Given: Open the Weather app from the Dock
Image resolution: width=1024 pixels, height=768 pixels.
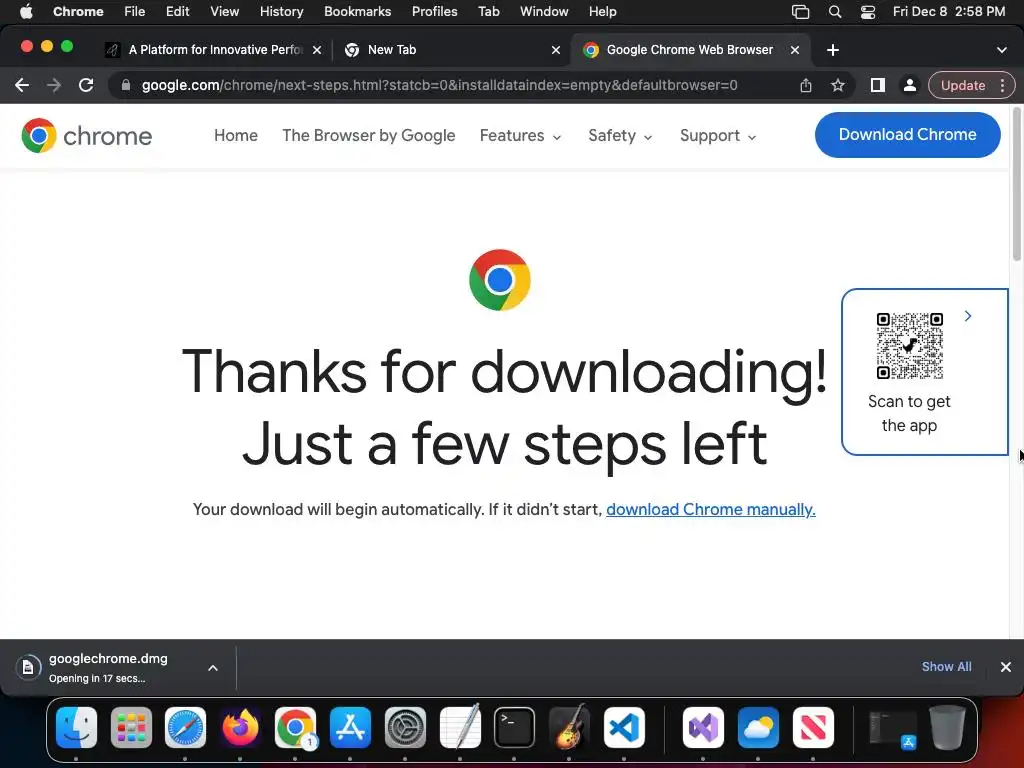Looking at the screenshot, I should (758, 727).
